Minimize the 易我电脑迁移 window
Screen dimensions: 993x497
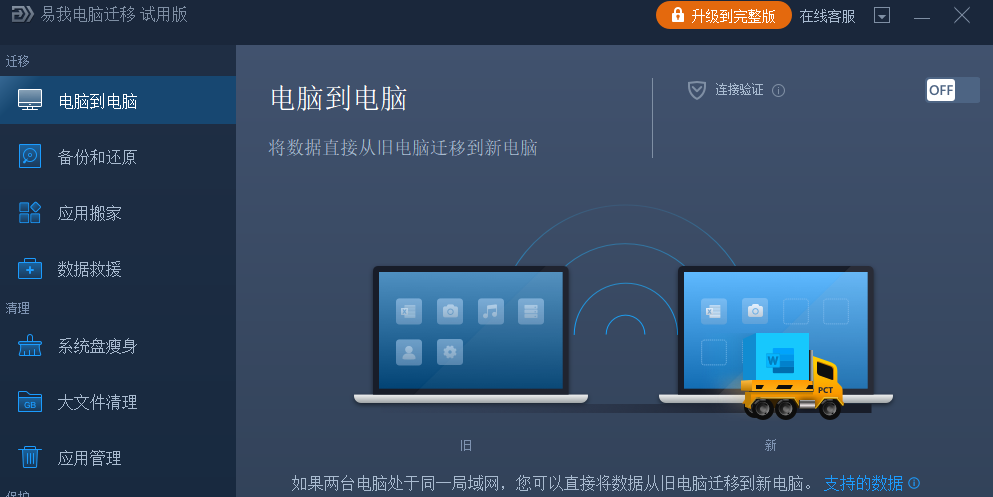(922, 16)
